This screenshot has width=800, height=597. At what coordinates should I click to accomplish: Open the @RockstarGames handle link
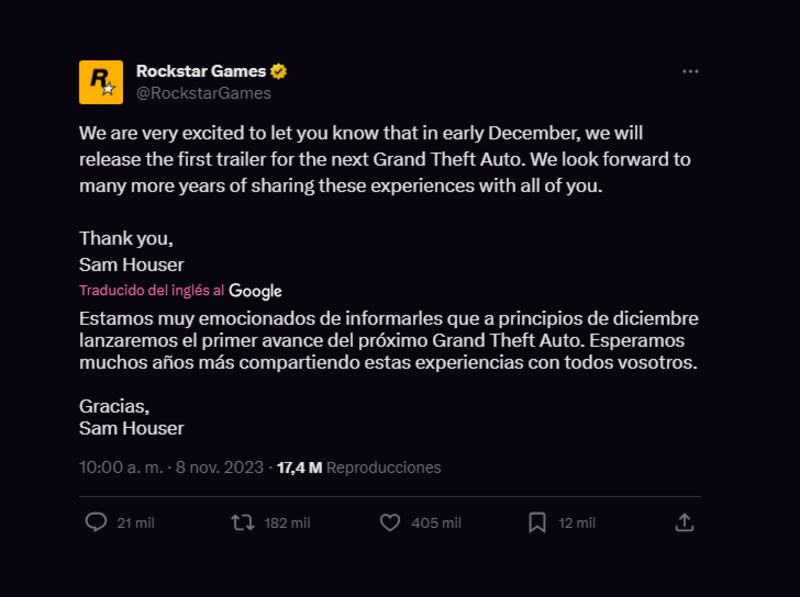(x=203, y=93)
